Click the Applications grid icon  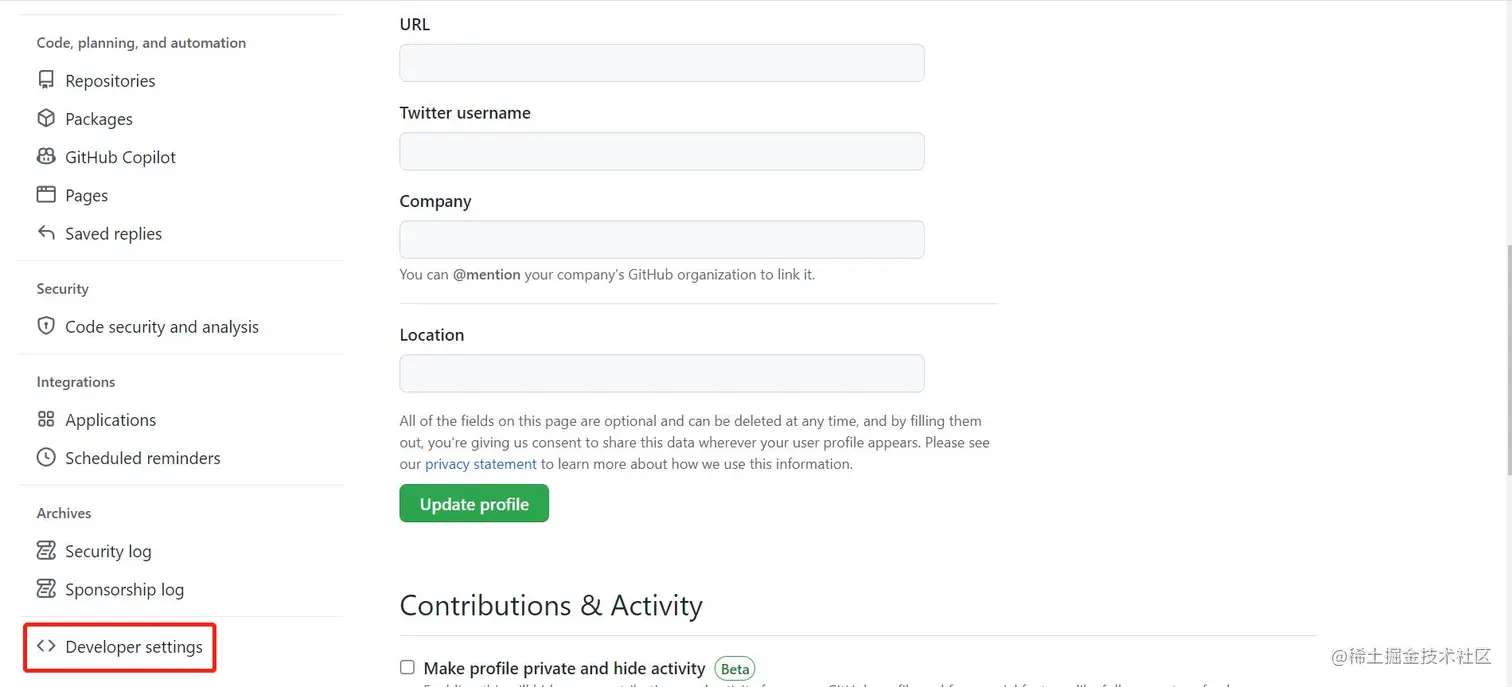tap(46, 419)
